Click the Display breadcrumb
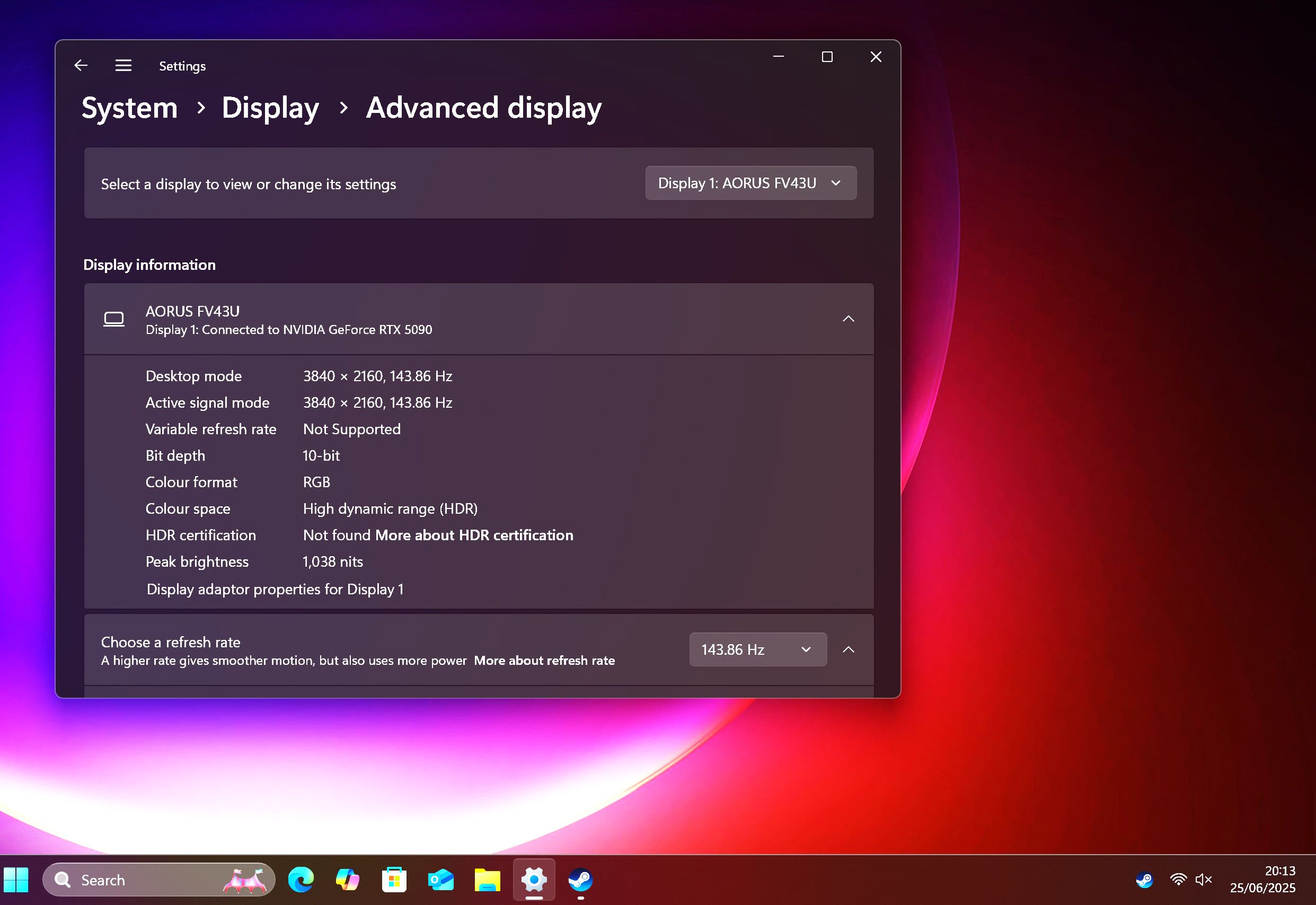The width and height of the screenshot is (1316, 905). pyautogui.click(x=270, y=108)
